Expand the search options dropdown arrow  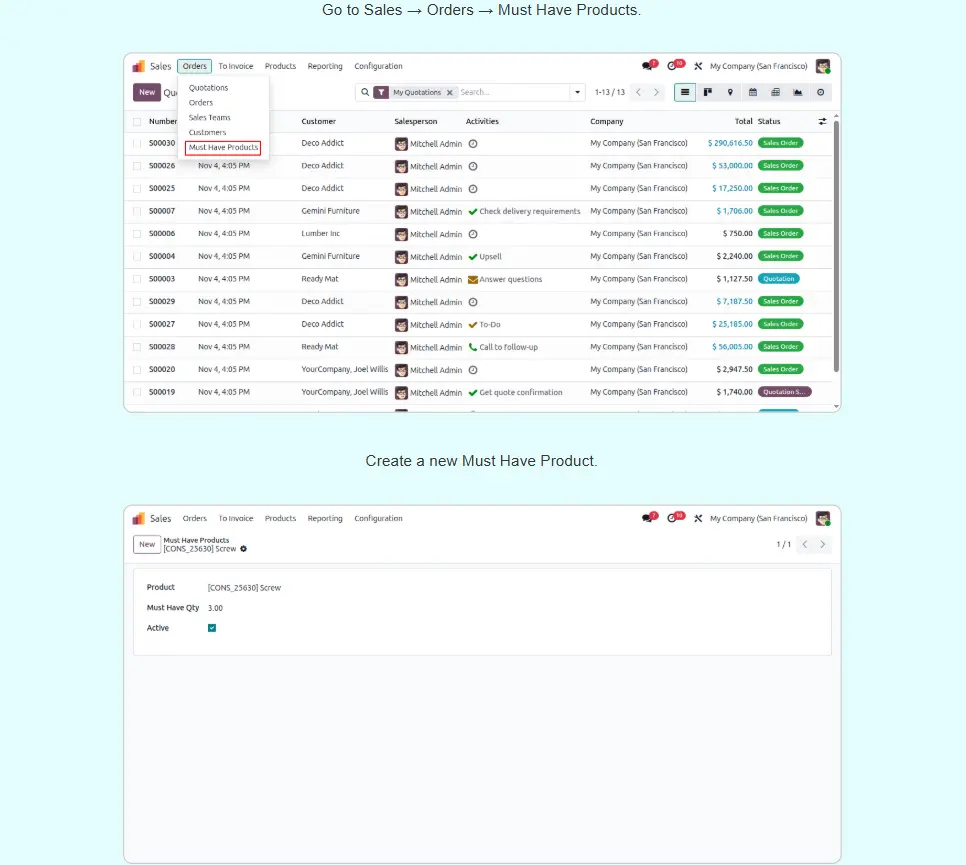[577, 92]
